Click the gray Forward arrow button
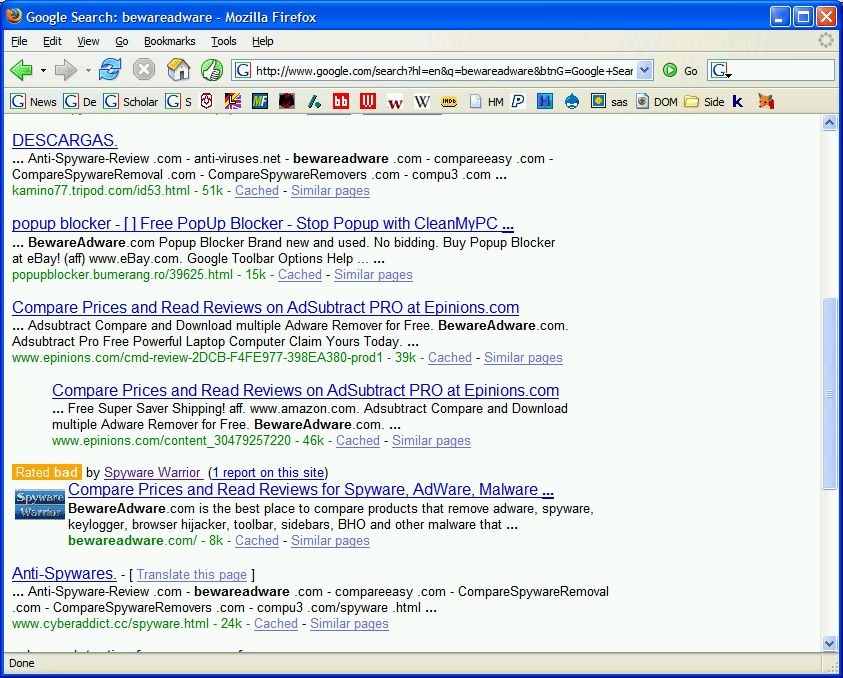843x678 pixels. [66, 70]
